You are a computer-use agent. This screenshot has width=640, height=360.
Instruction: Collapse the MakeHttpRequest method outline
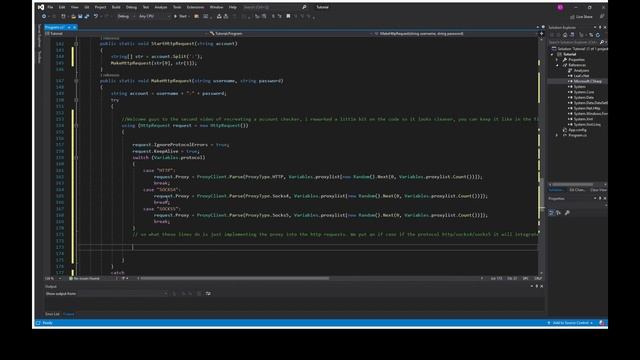(76, 81)
